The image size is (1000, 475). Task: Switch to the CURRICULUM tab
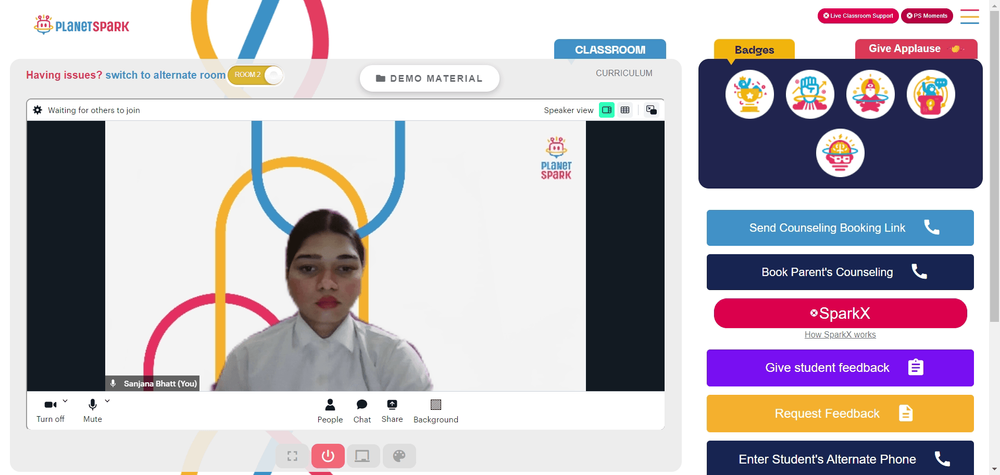click(x=624, y=73)
